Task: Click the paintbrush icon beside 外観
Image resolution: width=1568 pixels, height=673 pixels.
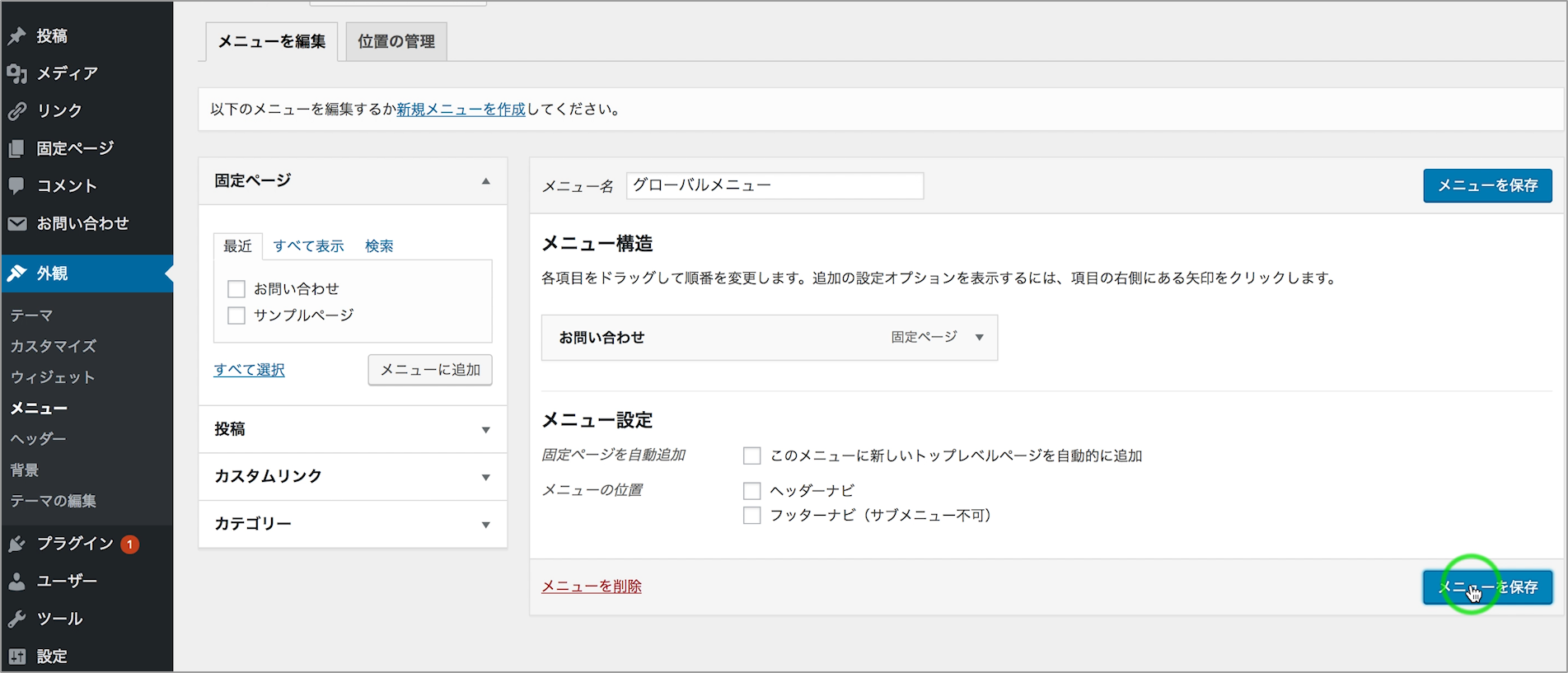Action: (x=17, y=273)
